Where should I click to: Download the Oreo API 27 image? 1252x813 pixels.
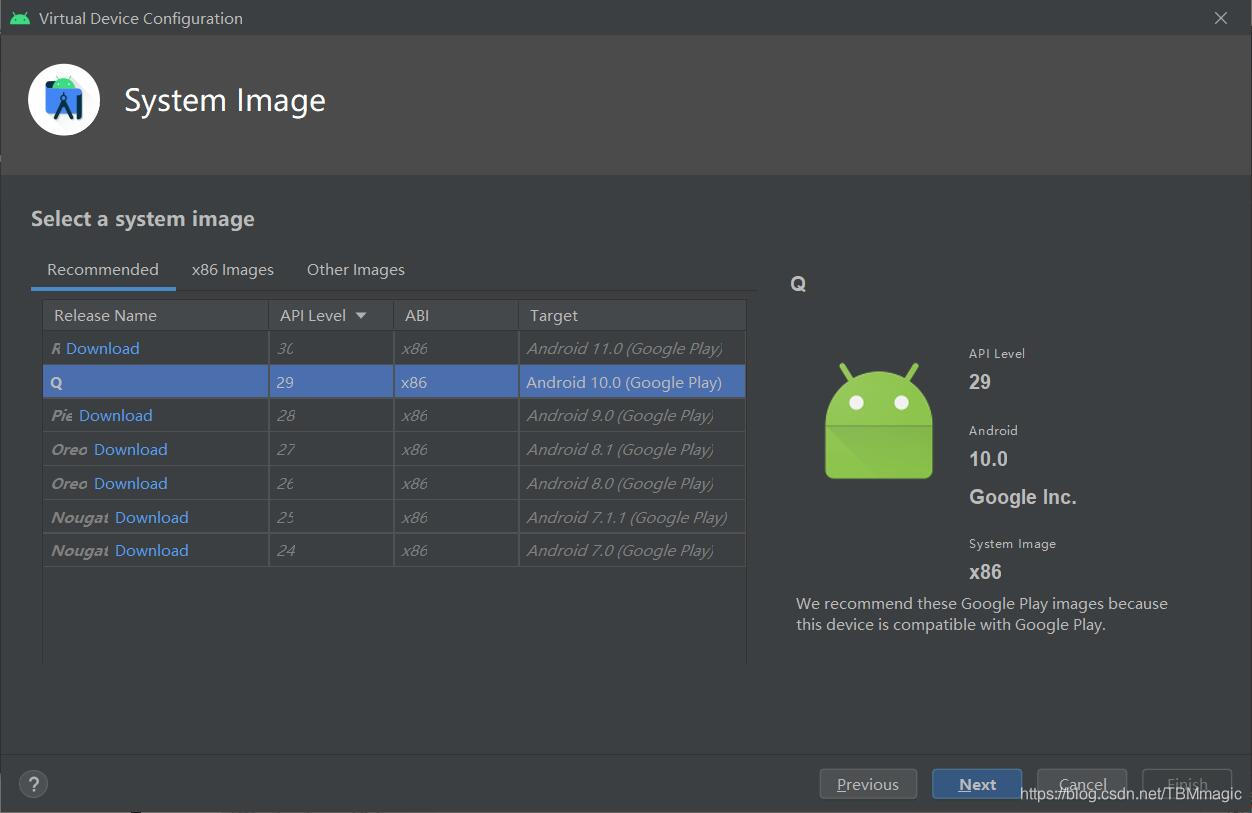click(131, 449)
